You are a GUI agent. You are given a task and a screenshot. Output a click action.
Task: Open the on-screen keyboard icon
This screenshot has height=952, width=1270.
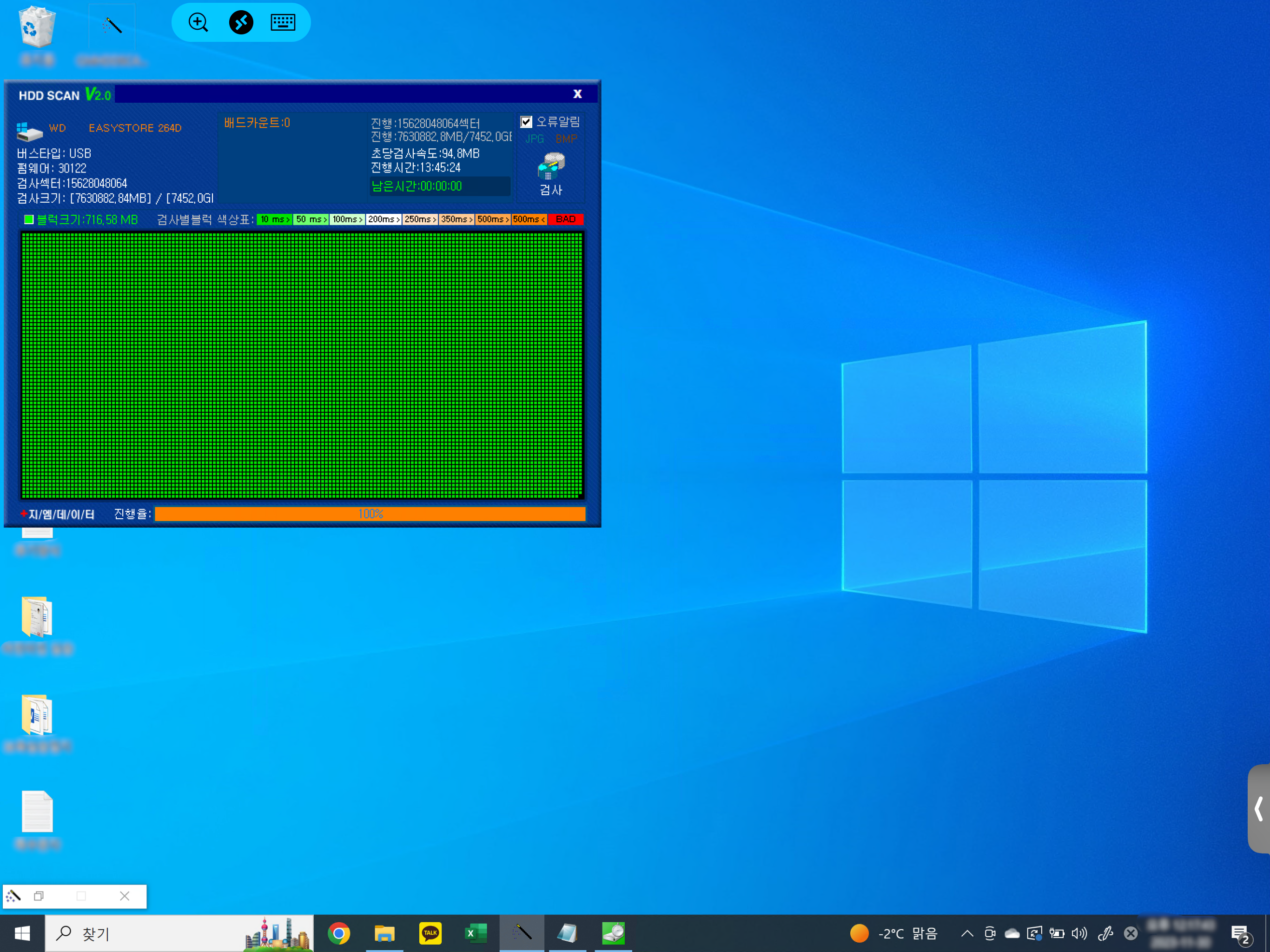(x=283, y=23)
